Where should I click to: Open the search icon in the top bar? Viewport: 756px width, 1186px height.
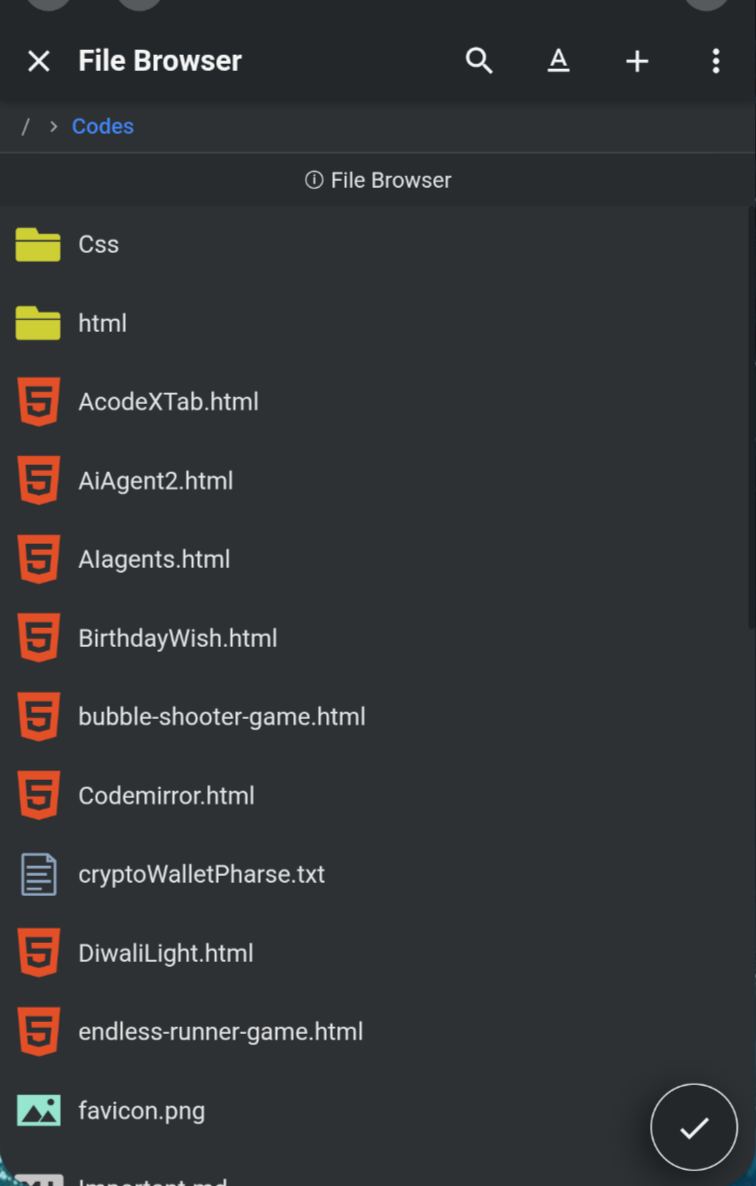pos(479,61)
